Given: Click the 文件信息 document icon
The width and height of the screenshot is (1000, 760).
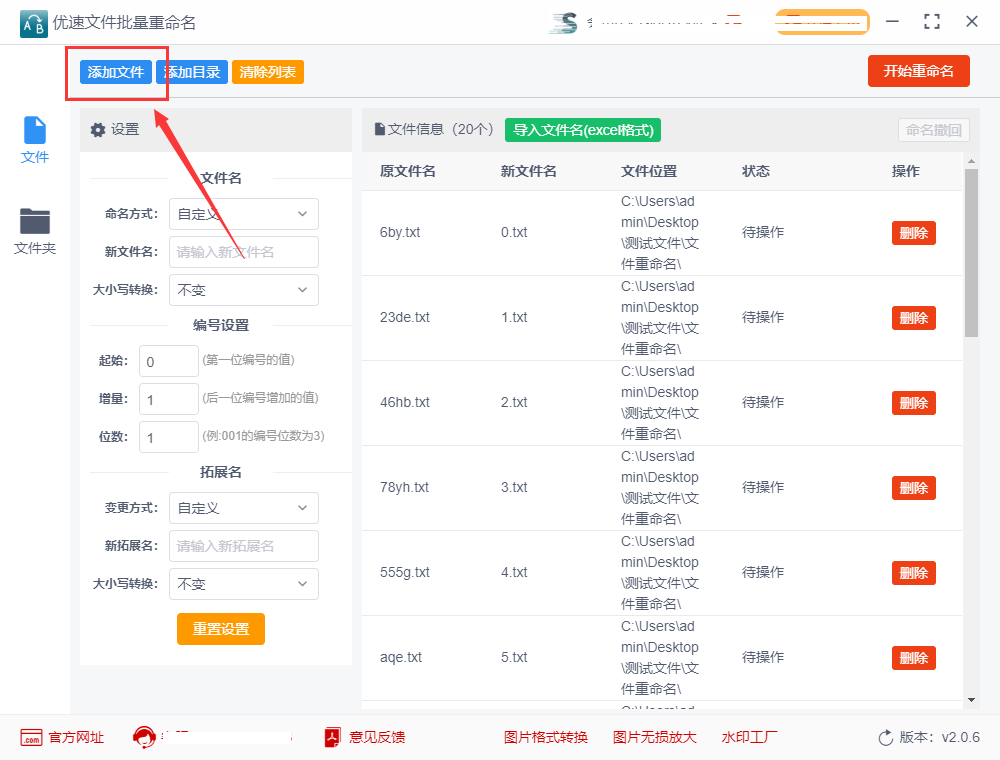Looking at the screenshot, I should click(x=379, y=129).
